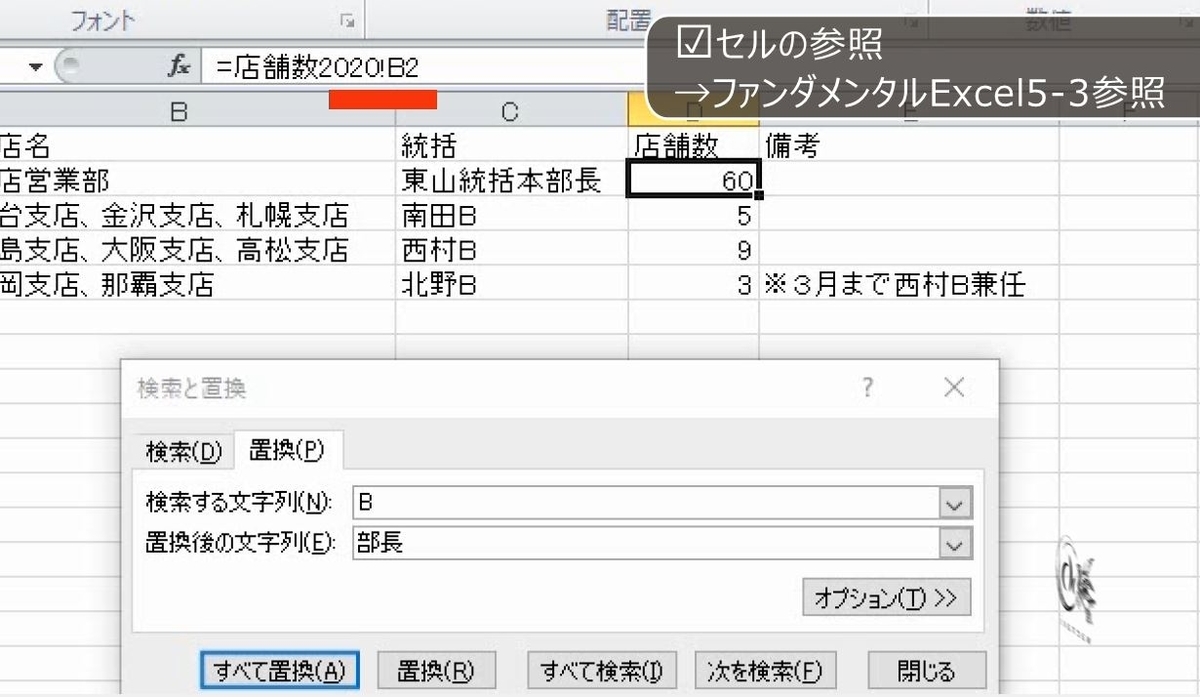This screenshot has width=1200, height=697.
Task: Expand options via オプション(T) button
Action: (886, 597)
